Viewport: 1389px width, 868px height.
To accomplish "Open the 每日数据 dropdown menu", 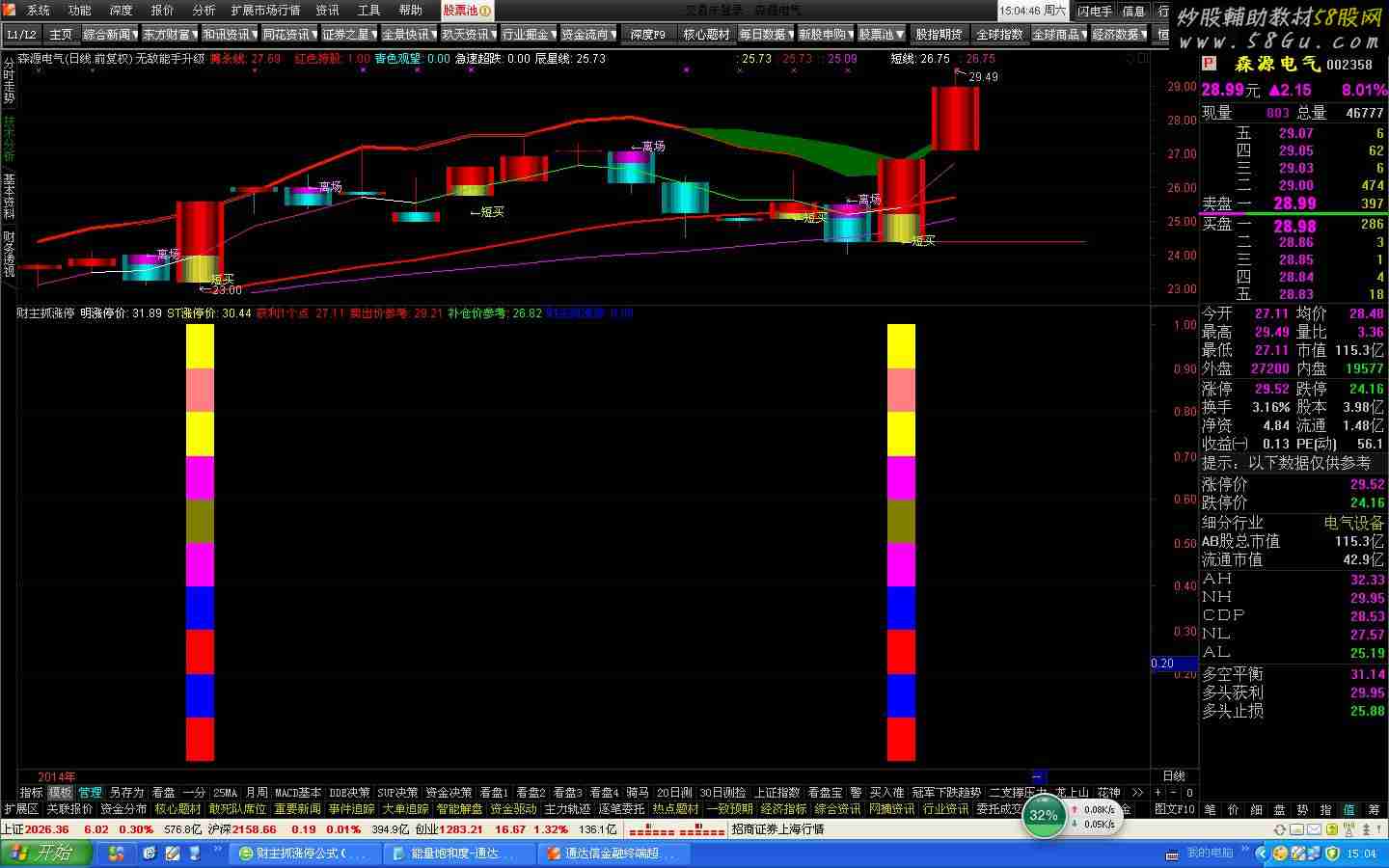I will [x=767, y=35].
